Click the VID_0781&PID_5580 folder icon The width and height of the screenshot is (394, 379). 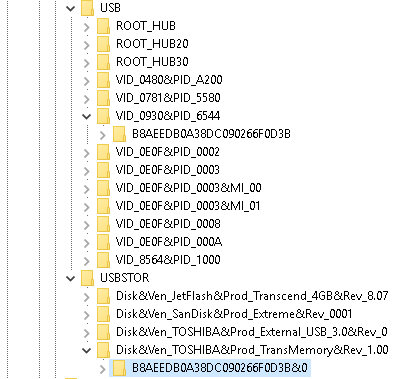tap(103, 98)
